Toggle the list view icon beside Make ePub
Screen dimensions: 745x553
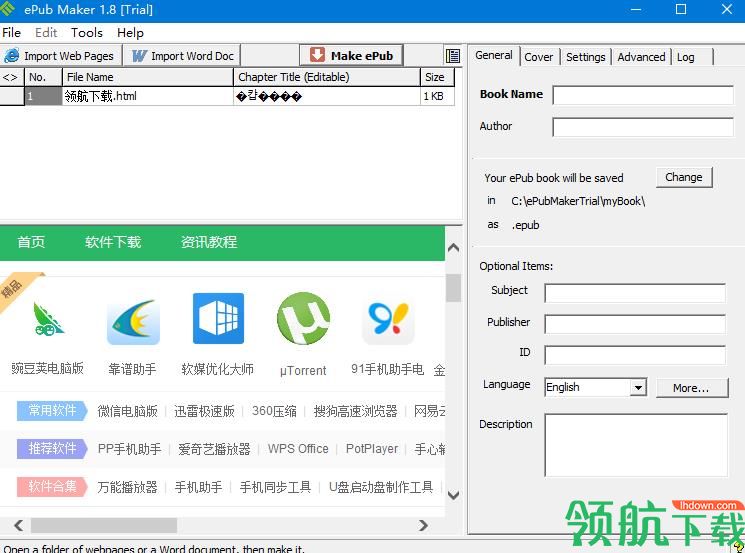(x=452, y=56)
